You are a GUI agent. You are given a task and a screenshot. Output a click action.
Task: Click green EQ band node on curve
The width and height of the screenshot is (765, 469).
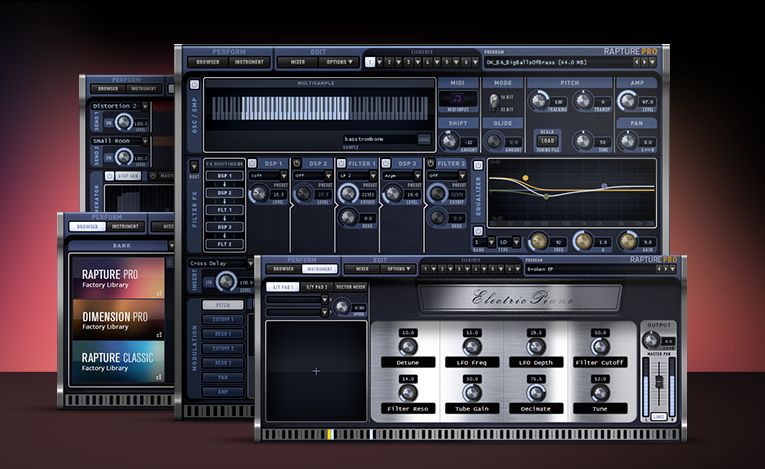(x=546, y=197)
